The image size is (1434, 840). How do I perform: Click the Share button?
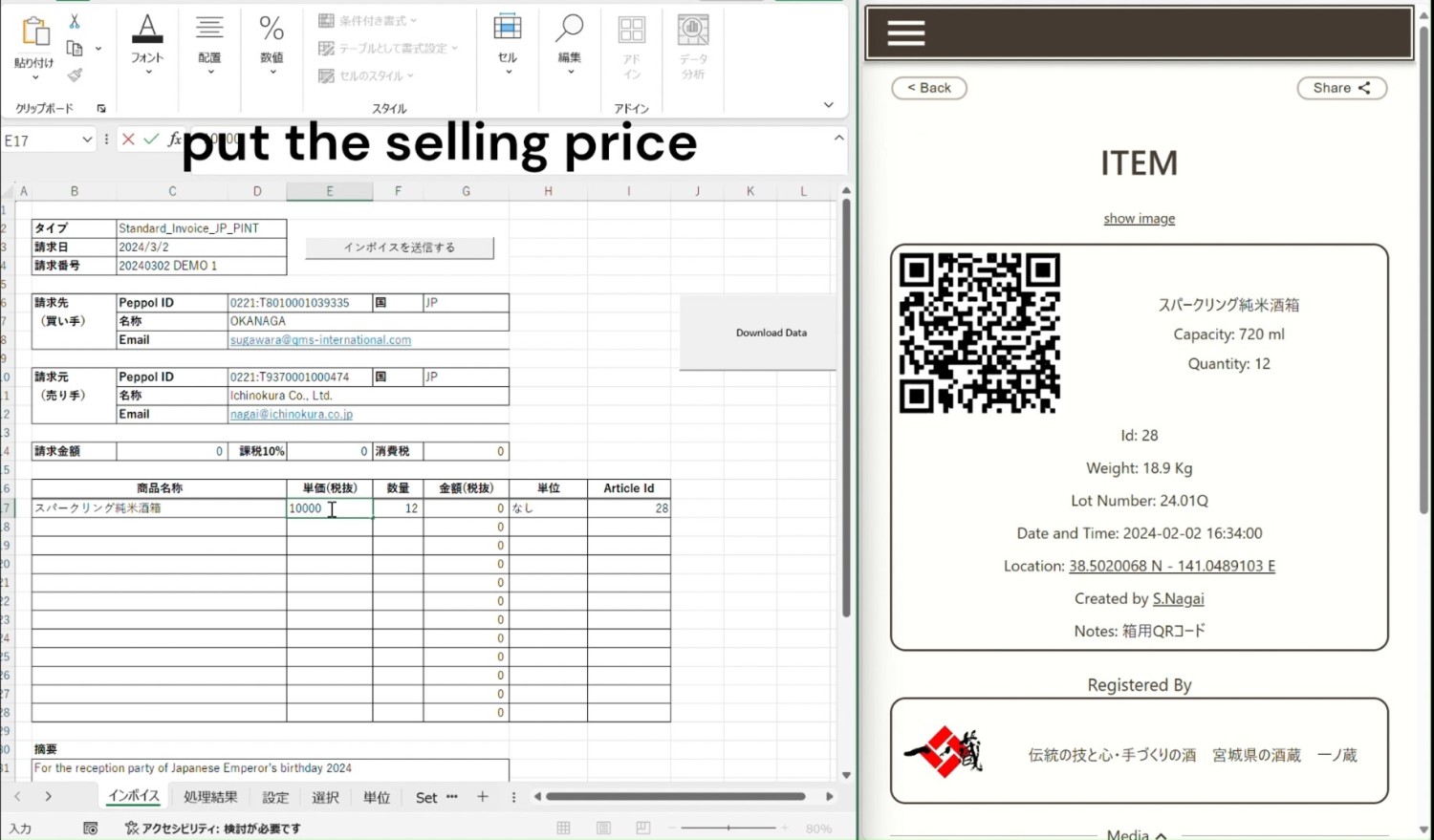1340,88
